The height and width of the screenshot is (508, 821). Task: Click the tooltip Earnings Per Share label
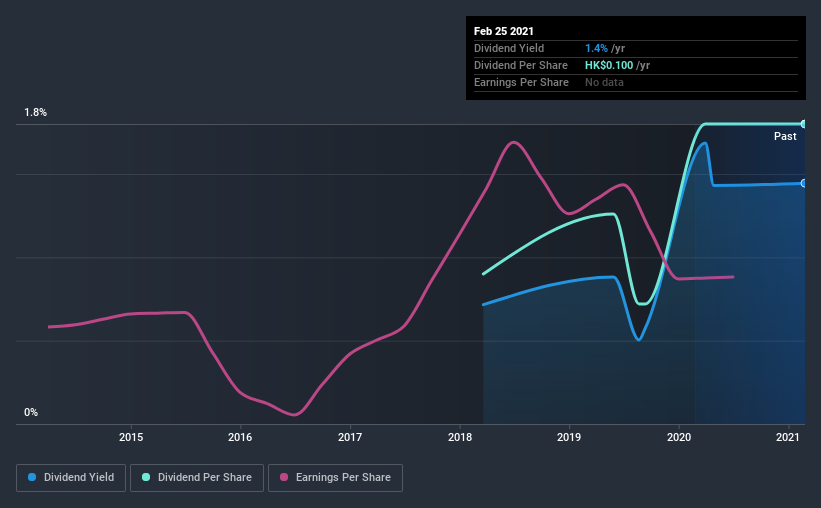coord(521,82)
